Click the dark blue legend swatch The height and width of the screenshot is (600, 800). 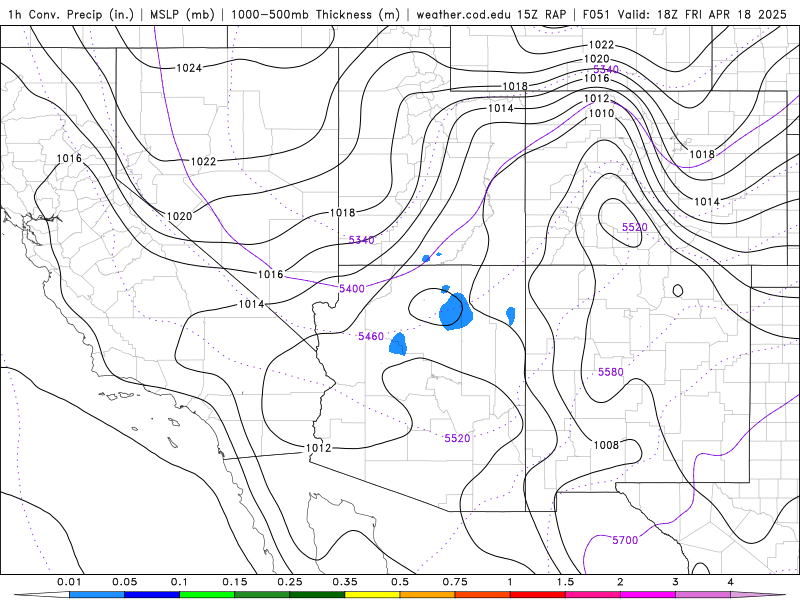[152, 595]
